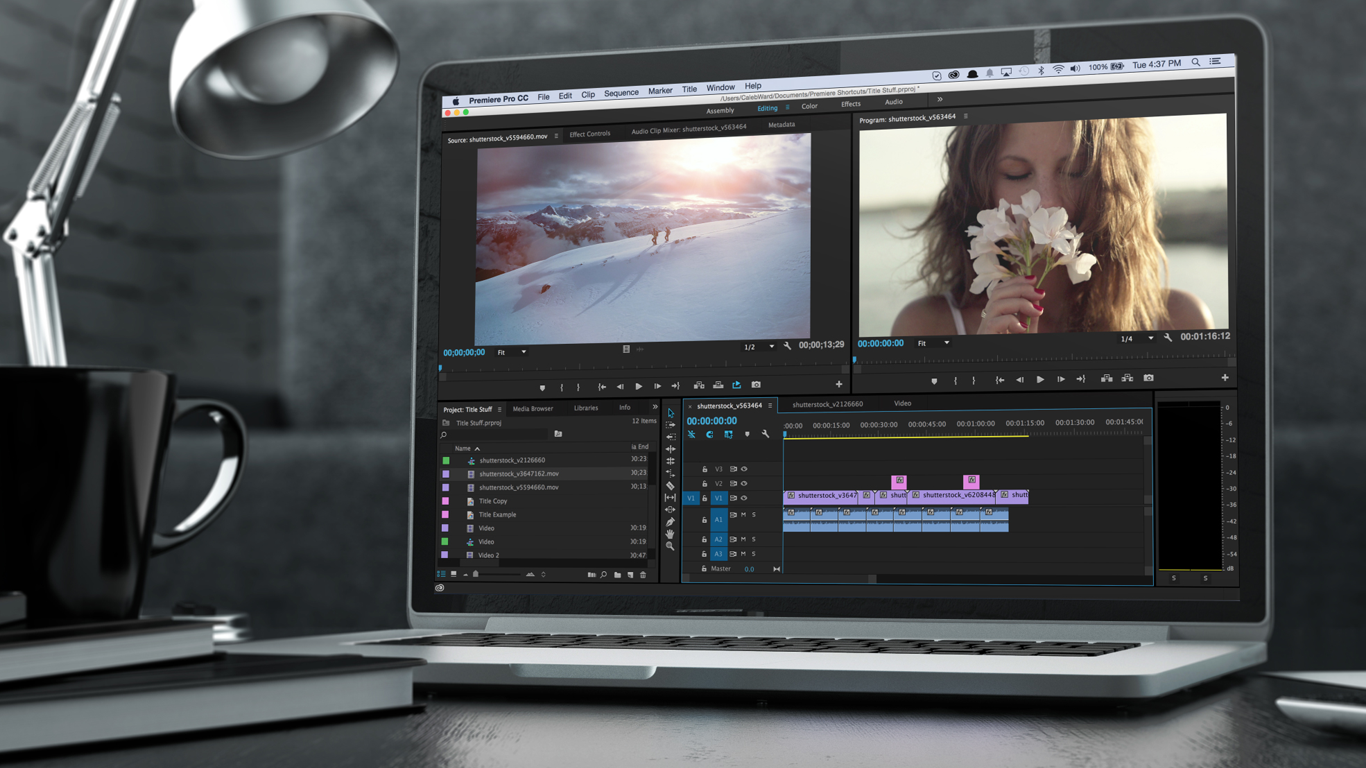This screenshot has height=768, width=1366.
Task: Add marker in timeline header
Action: (x=747, y=435)
